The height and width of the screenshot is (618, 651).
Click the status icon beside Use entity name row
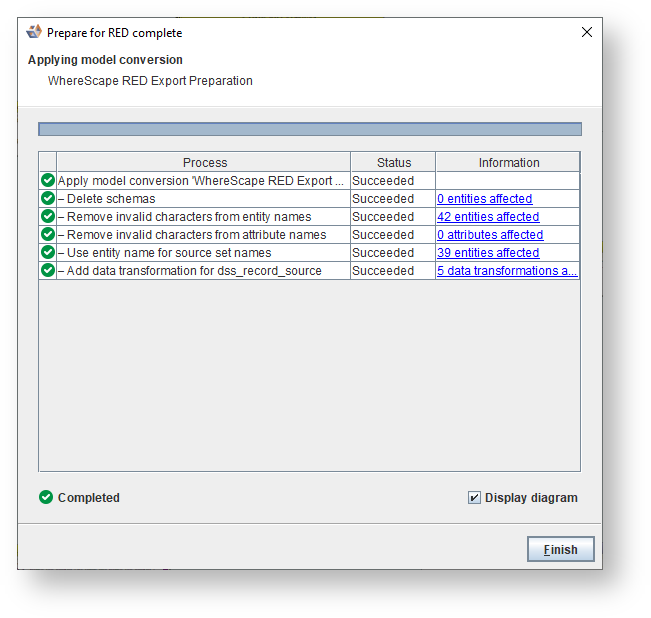click(47, 253)
